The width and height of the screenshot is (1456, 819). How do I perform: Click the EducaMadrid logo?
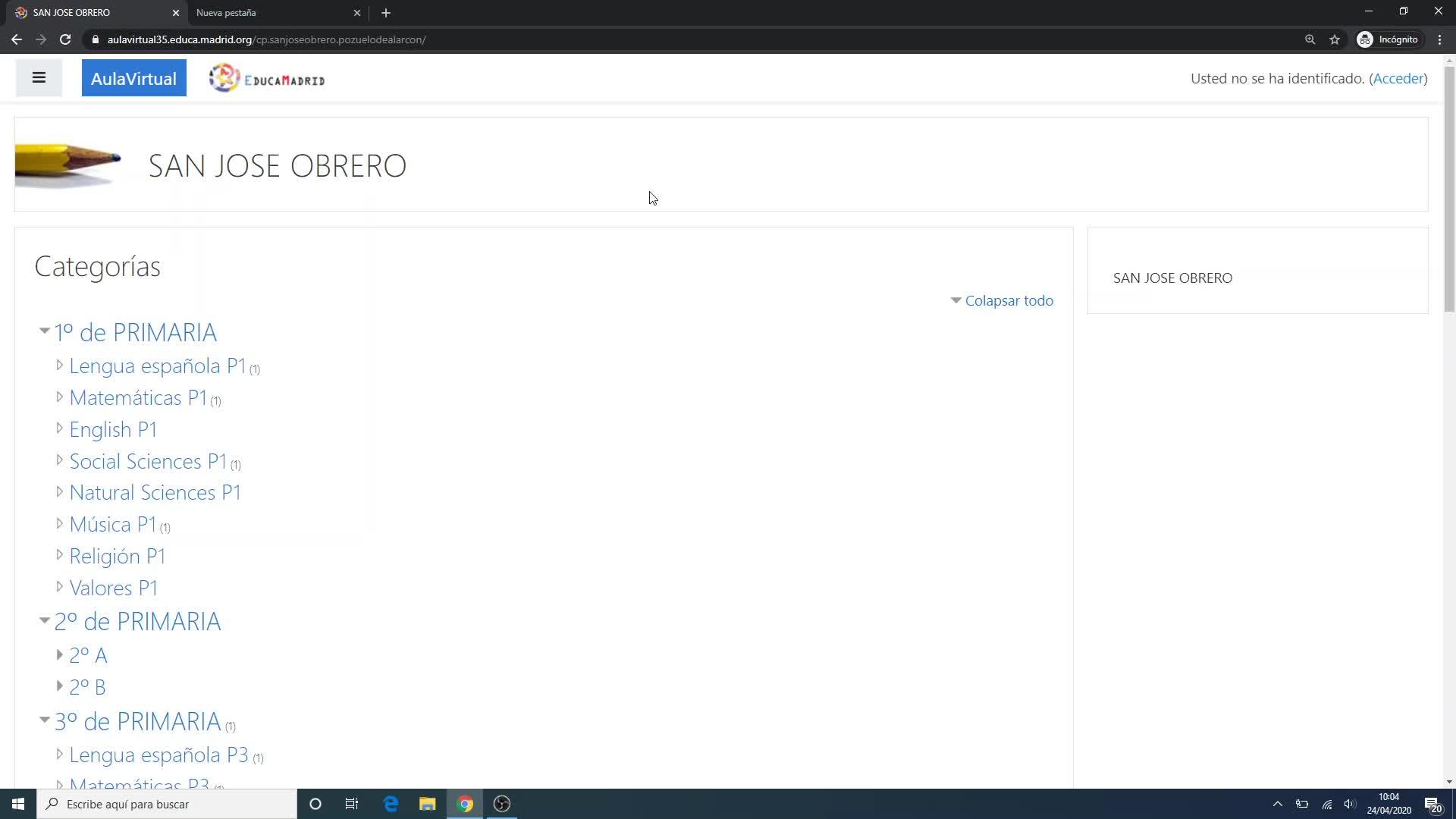pos(267,78)
